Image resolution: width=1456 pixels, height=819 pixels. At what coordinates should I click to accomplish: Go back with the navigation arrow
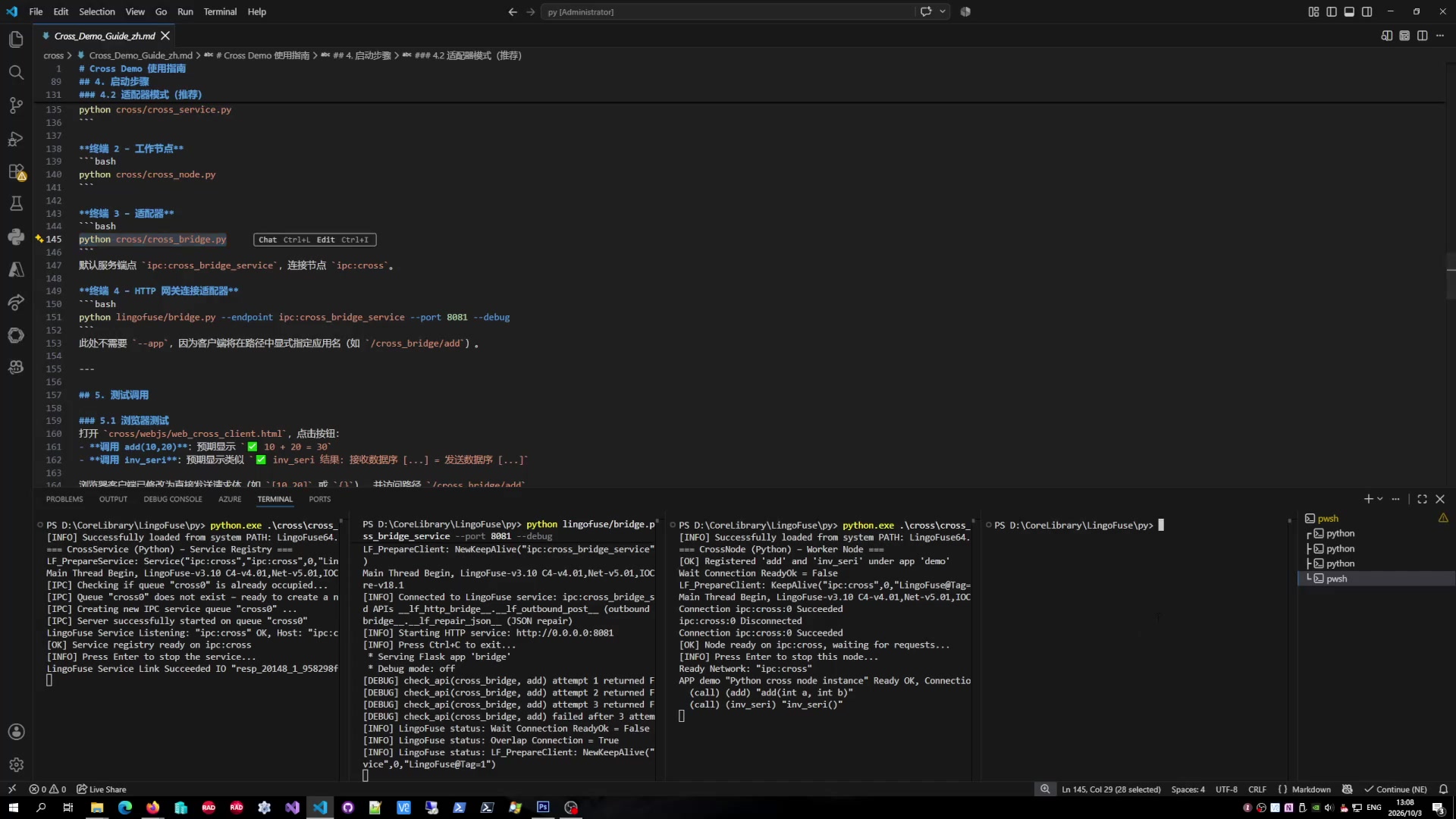pos(513,11)
